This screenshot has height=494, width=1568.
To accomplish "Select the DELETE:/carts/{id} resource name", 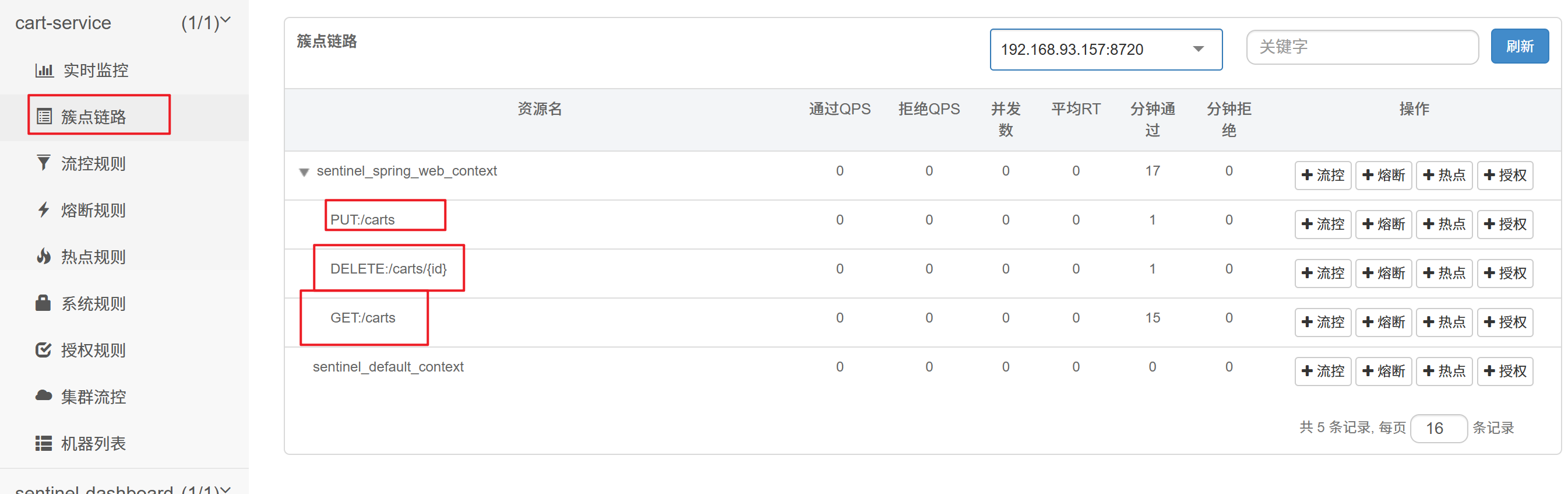I will (x=388, y=269).
